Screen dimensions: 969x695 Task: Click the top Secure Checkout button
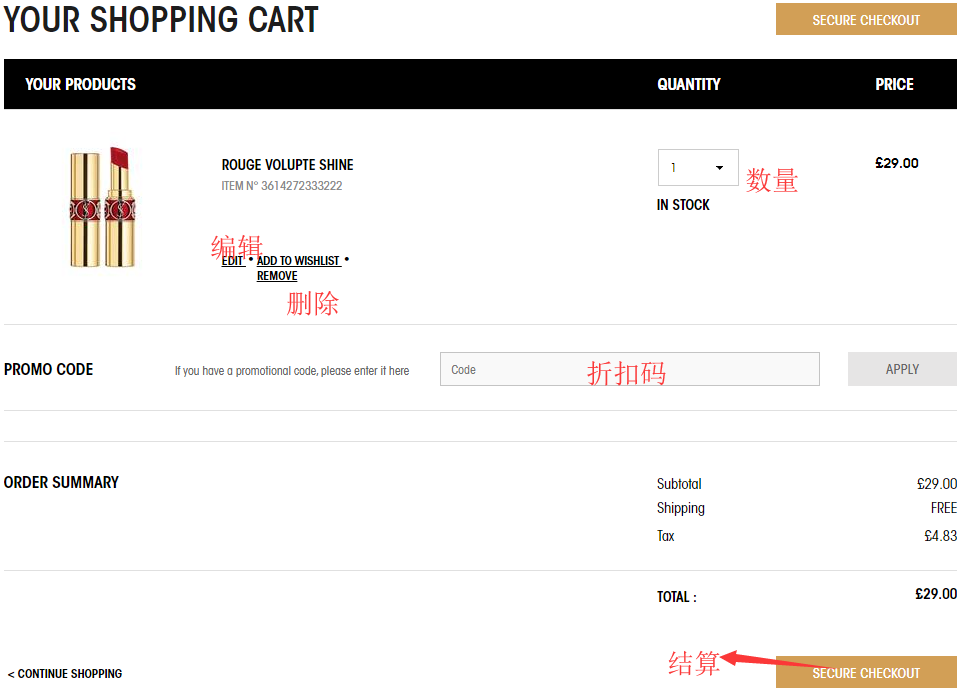click(866, 19)
